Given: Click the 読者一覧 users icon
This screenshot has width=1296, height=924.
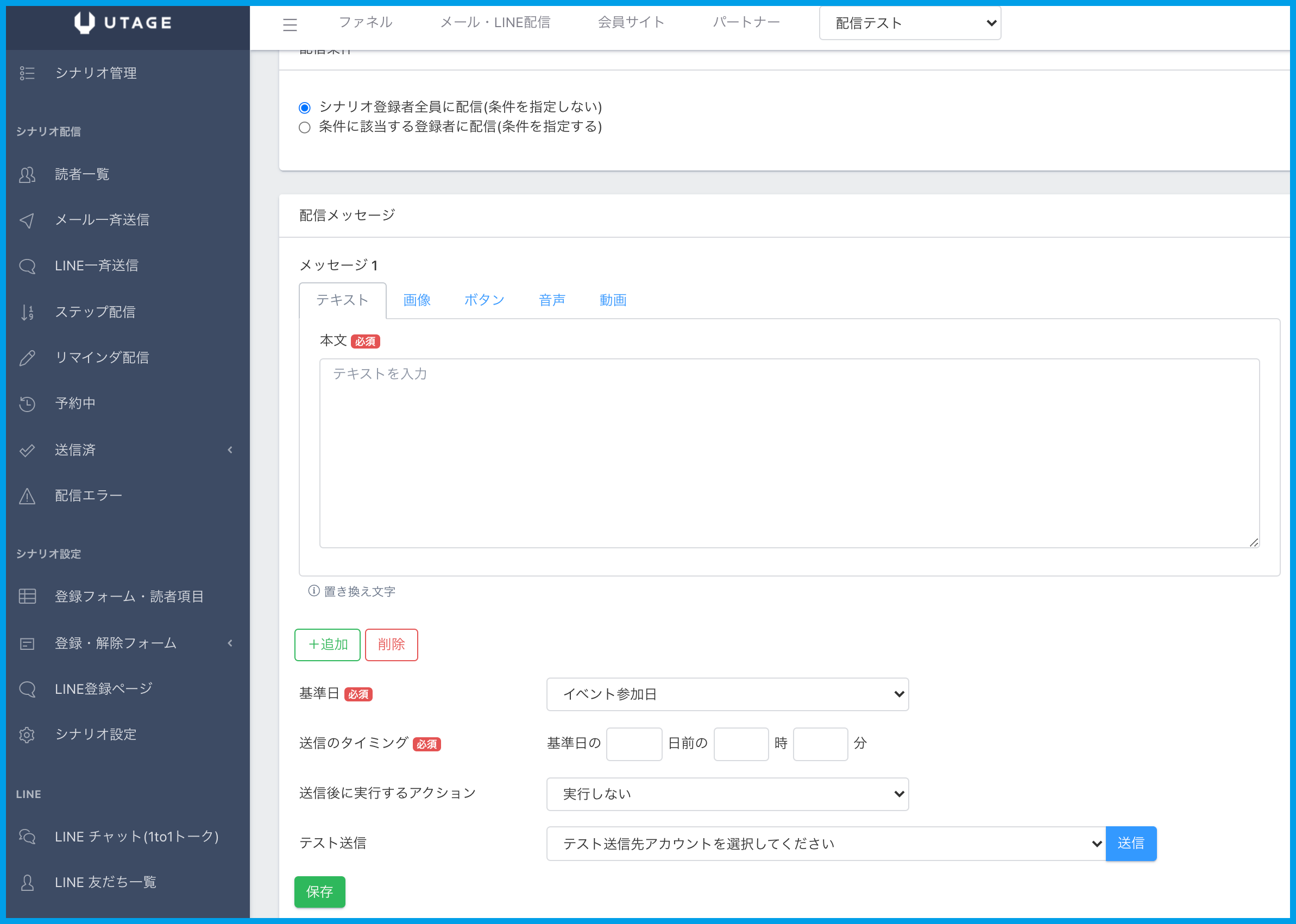Looking at the screenshot, I should (x=27, y=175).
